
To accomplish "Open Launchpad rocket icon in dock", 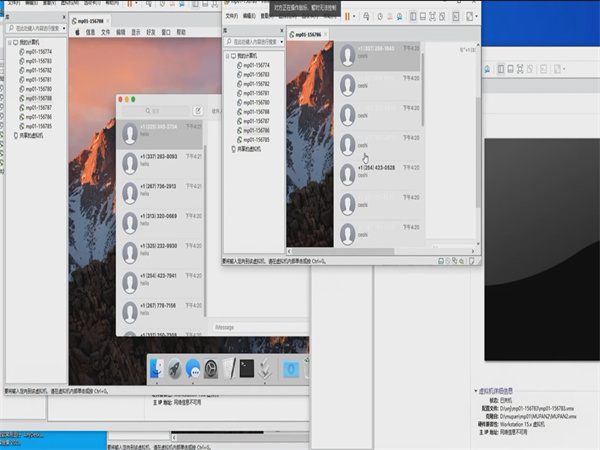I will pos(174,370).
